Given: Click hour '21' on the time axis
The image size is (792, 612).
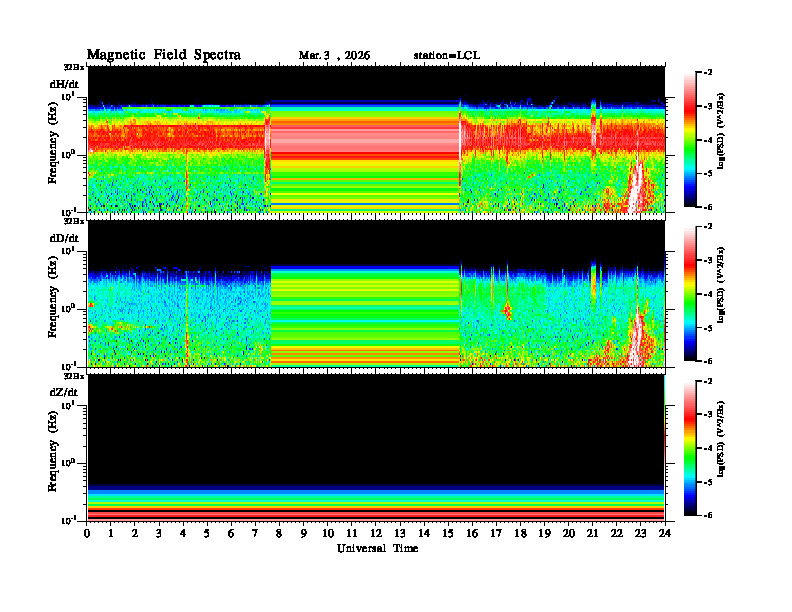Looking at the screenshot, I should pyautogui.click(x=592, y=534).
